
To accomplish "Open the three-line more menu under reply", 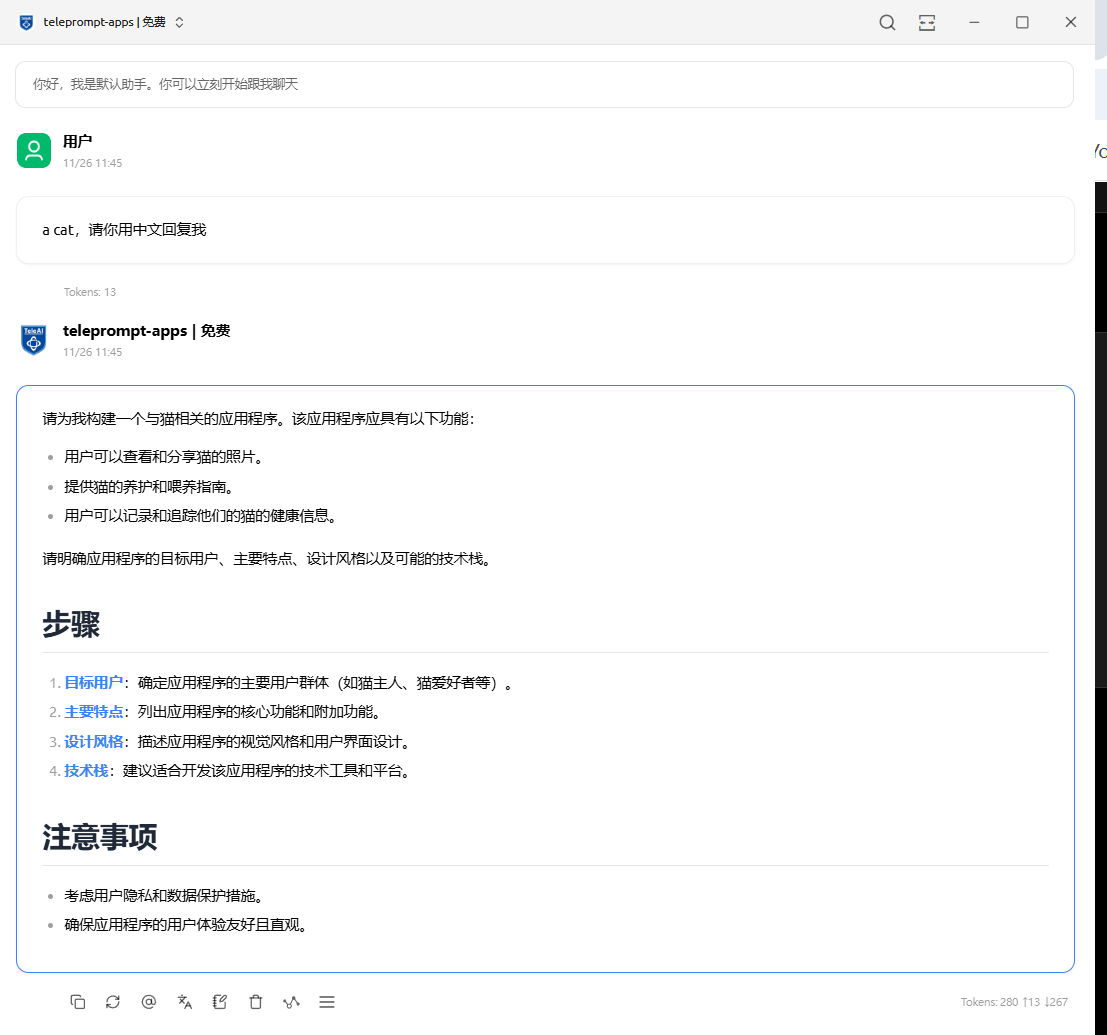I will tap(327, 1002).
